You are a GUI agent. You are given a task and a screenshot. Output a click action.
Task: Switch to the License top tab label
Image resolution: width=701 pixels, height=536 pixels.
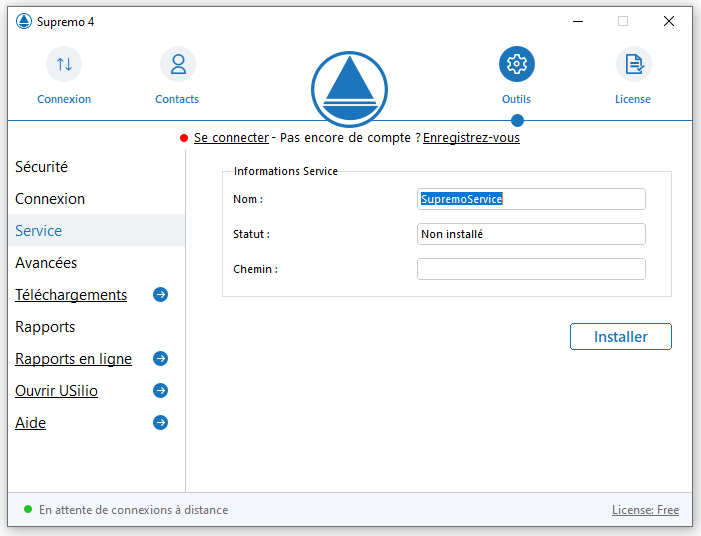click(x=633, y=99)
